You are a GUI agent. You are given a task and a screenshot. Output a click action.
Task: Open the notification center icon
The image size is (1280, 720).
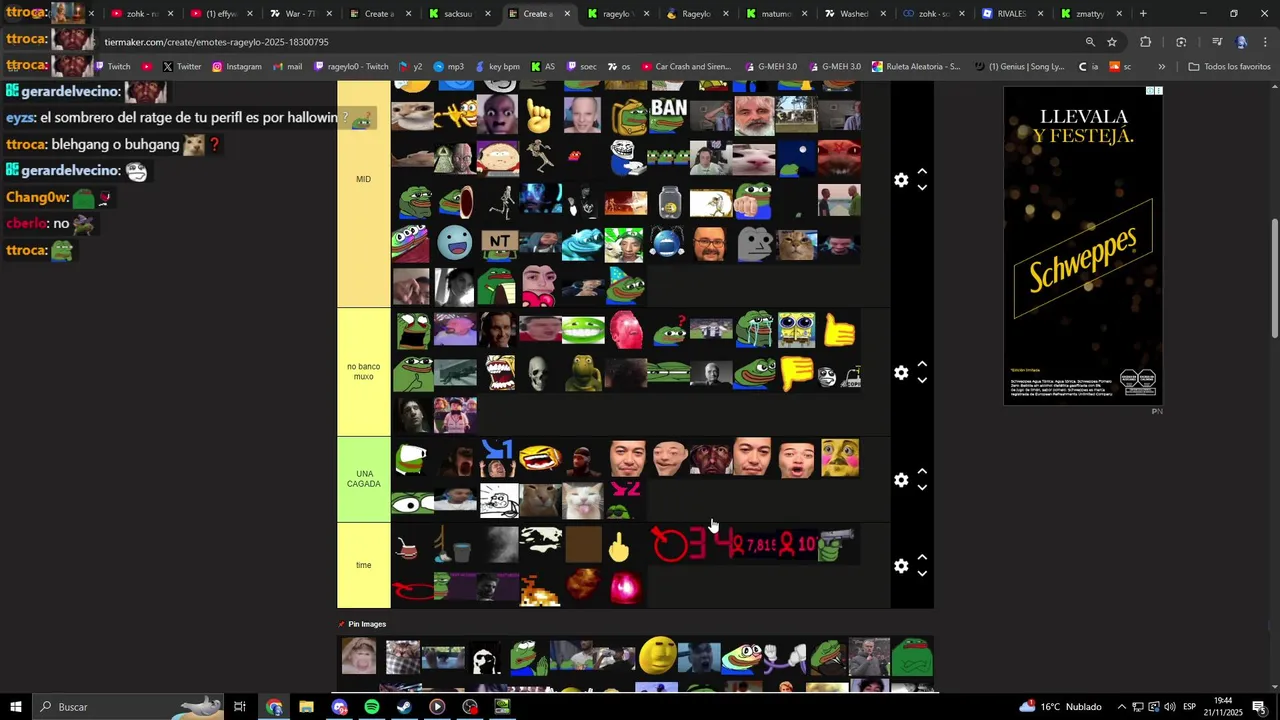click(x=1258, y=707)
